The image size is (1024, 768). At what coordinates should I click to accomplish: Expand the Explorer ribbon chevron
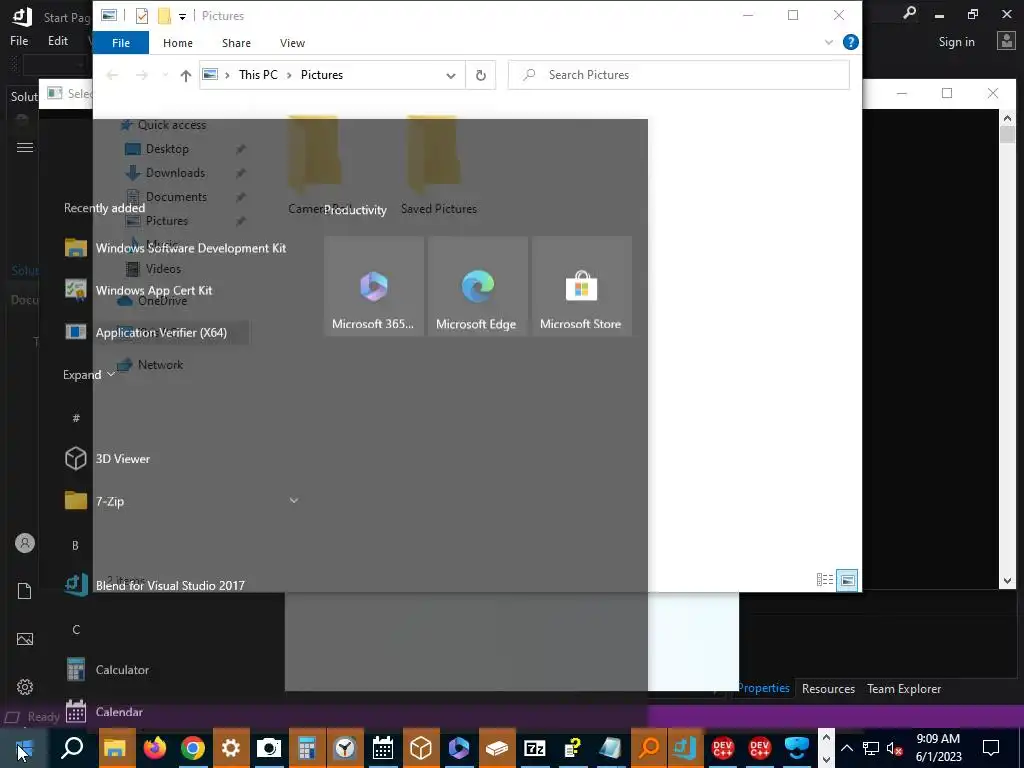(x=829, y=42)
